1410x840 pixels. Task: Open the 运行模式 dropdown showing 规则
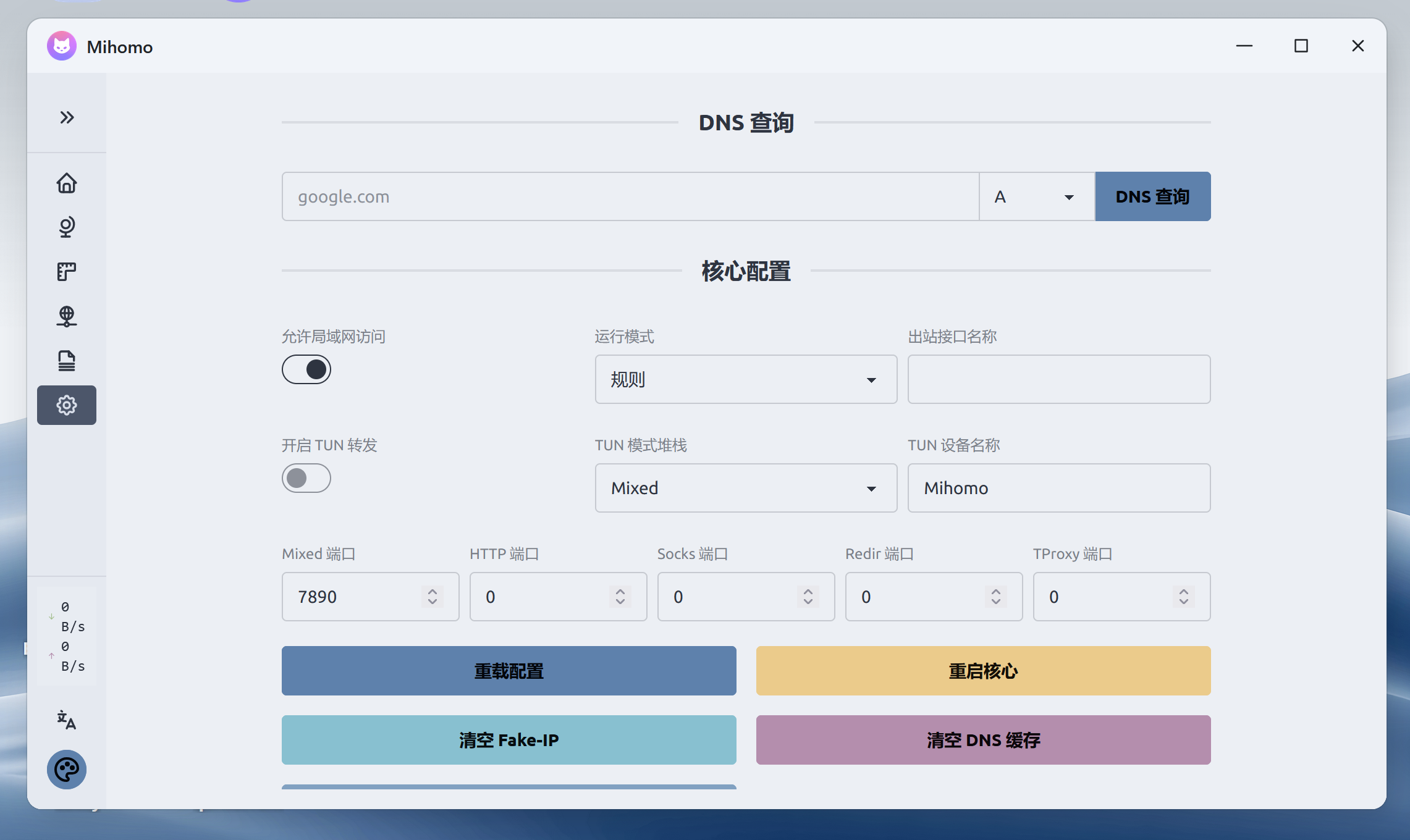click(745, 379)
